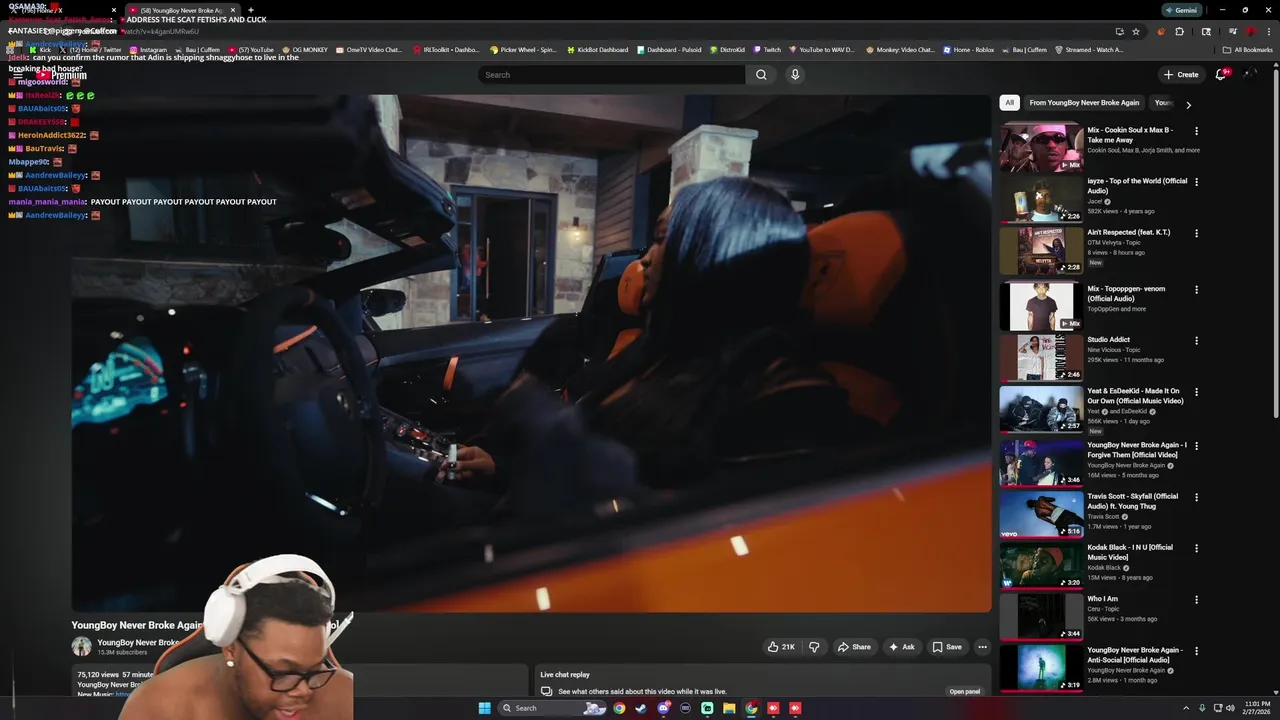The image size is (1280, 720).
Task: Open the Picker Wheel bookmark
Action: [523, 49]
